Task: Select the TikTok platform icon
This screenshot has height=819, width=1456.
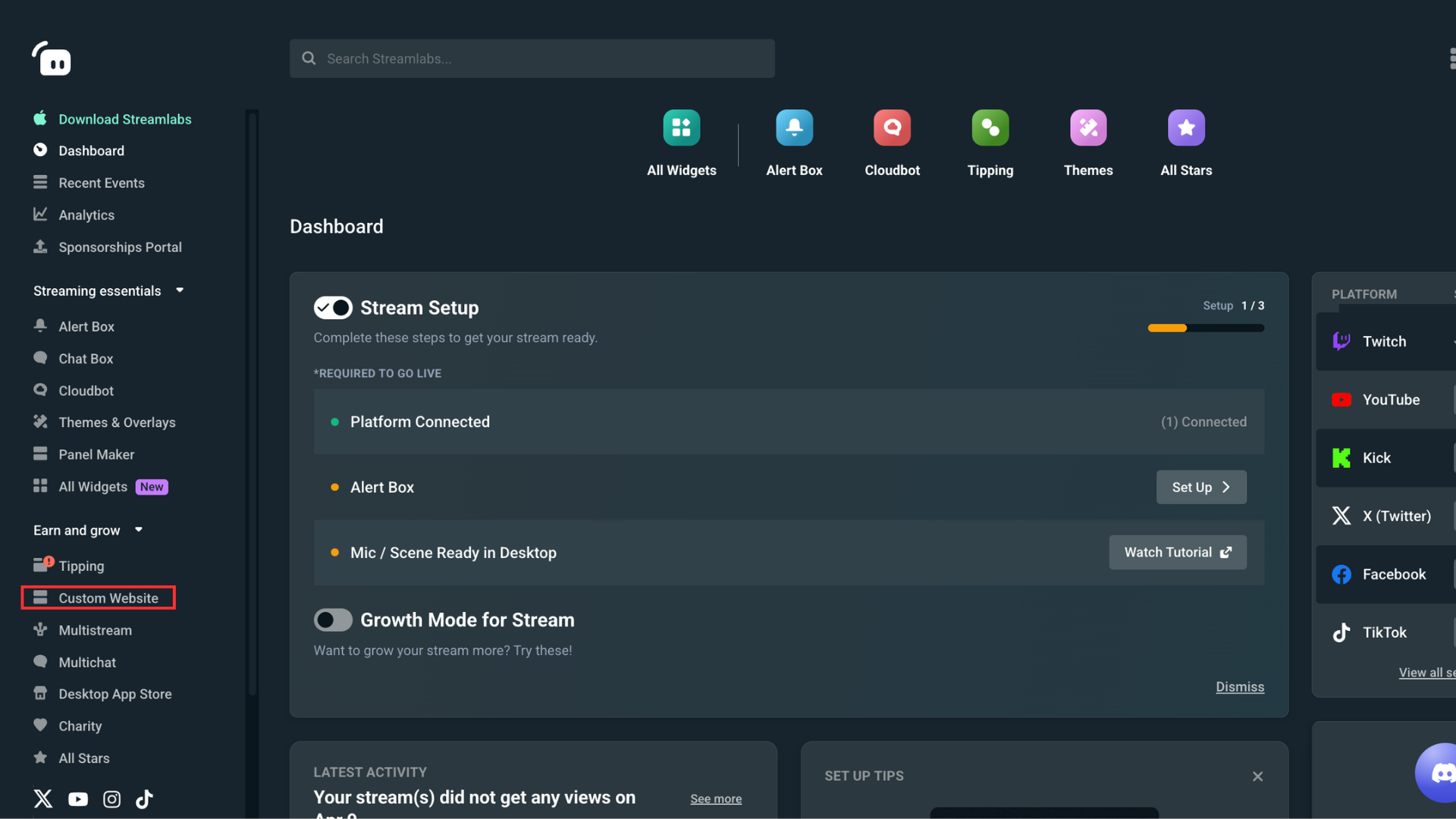Action: tap(1341, 632)
